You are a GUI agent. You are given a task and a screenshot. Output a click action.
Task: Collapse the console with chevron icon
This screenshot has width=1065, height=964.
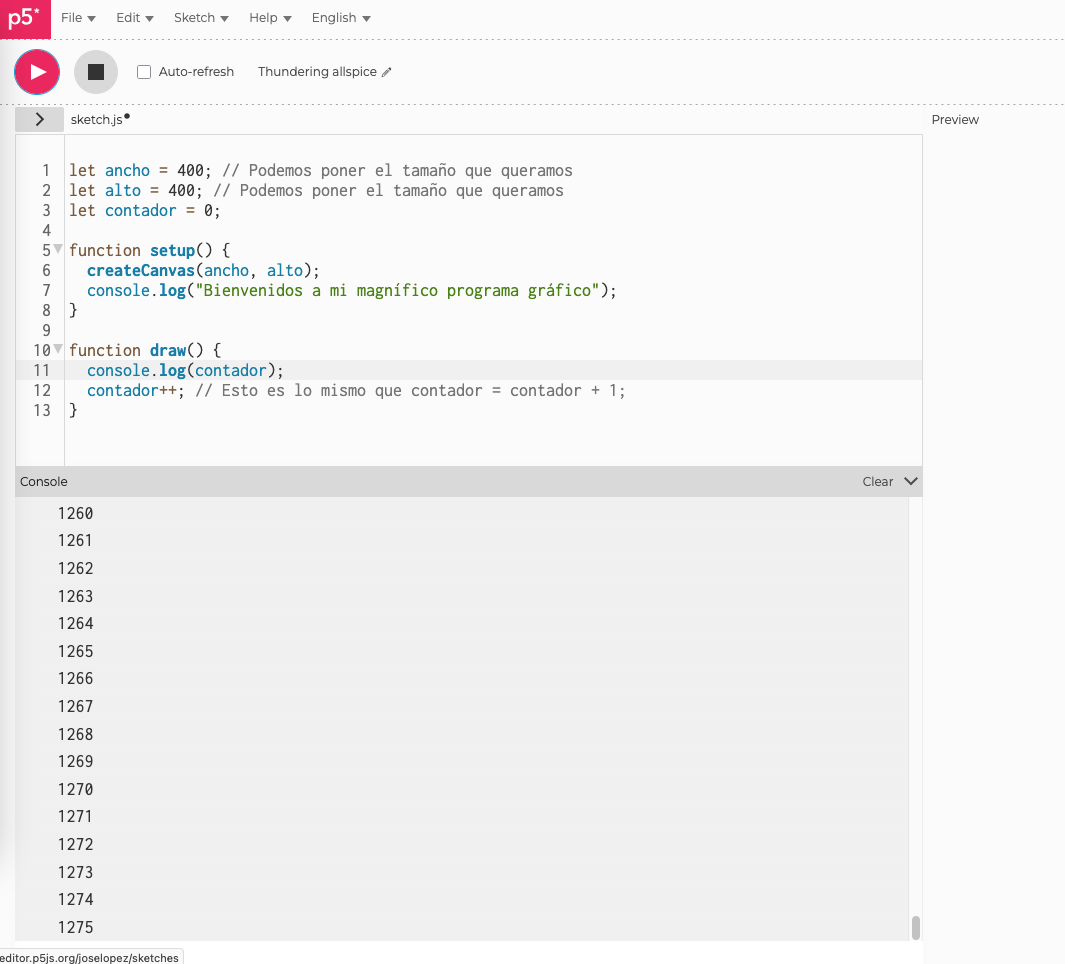click(910, 481)
